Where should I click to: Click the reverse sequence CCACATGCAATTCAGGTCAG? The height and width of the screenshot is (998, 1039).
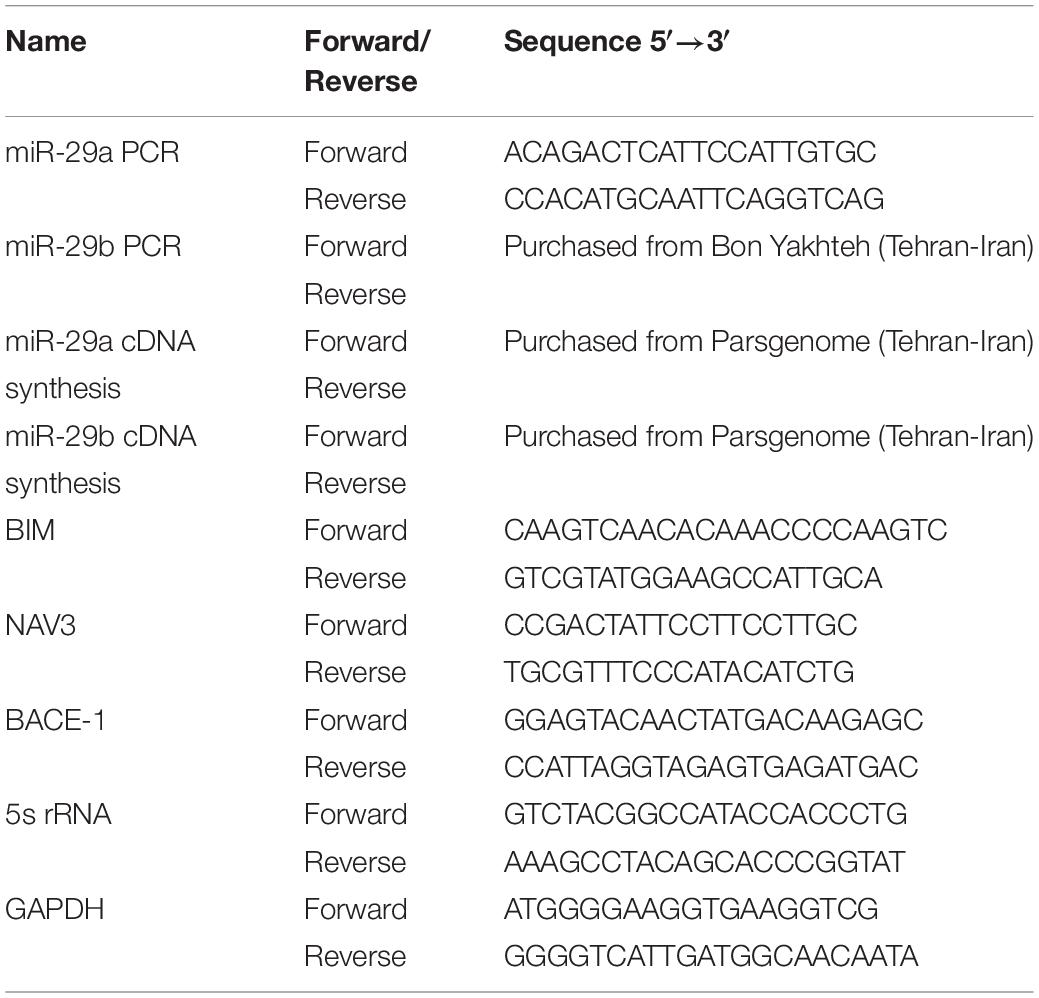tap(694, 199)
